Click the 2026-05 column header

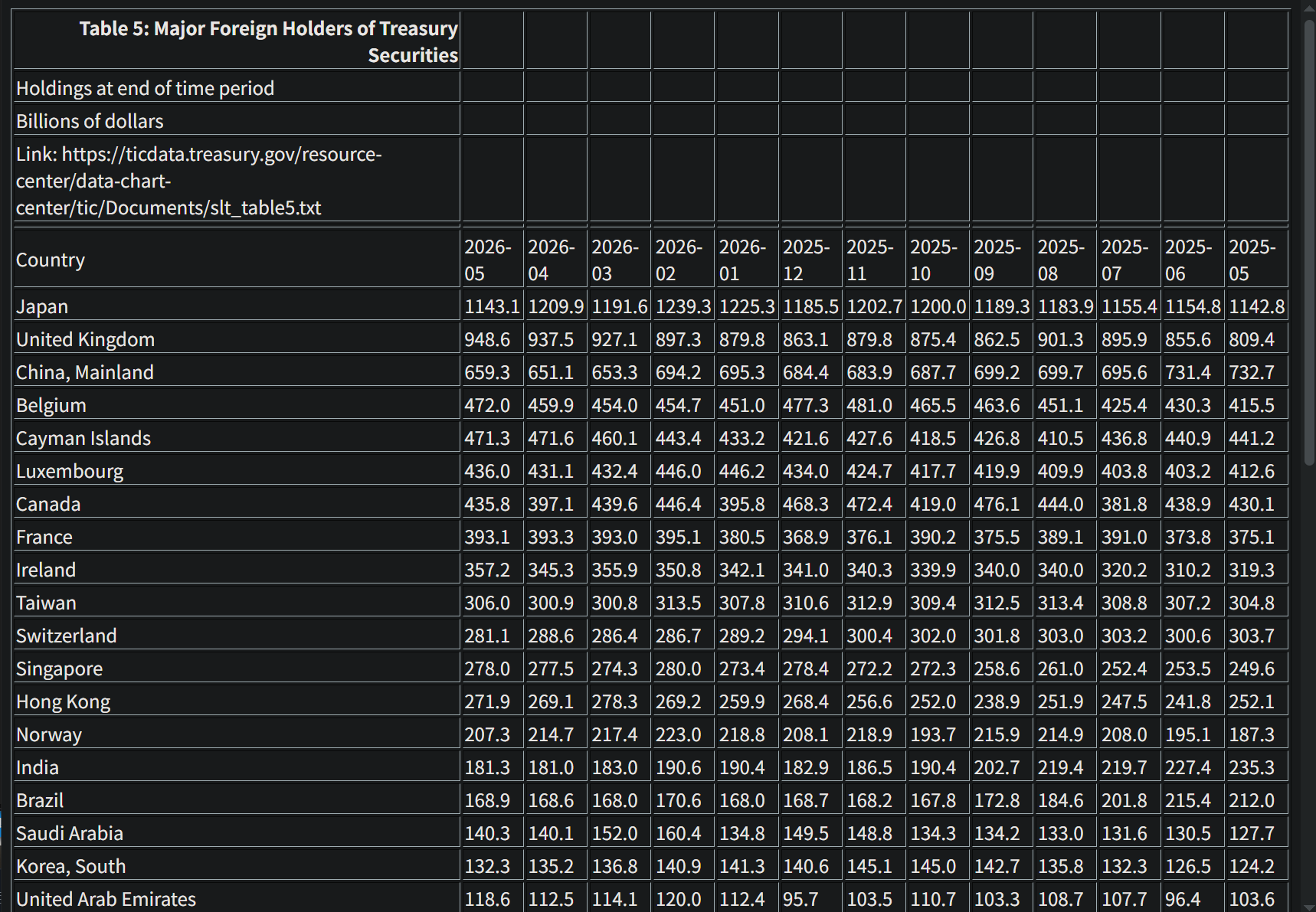493,260
